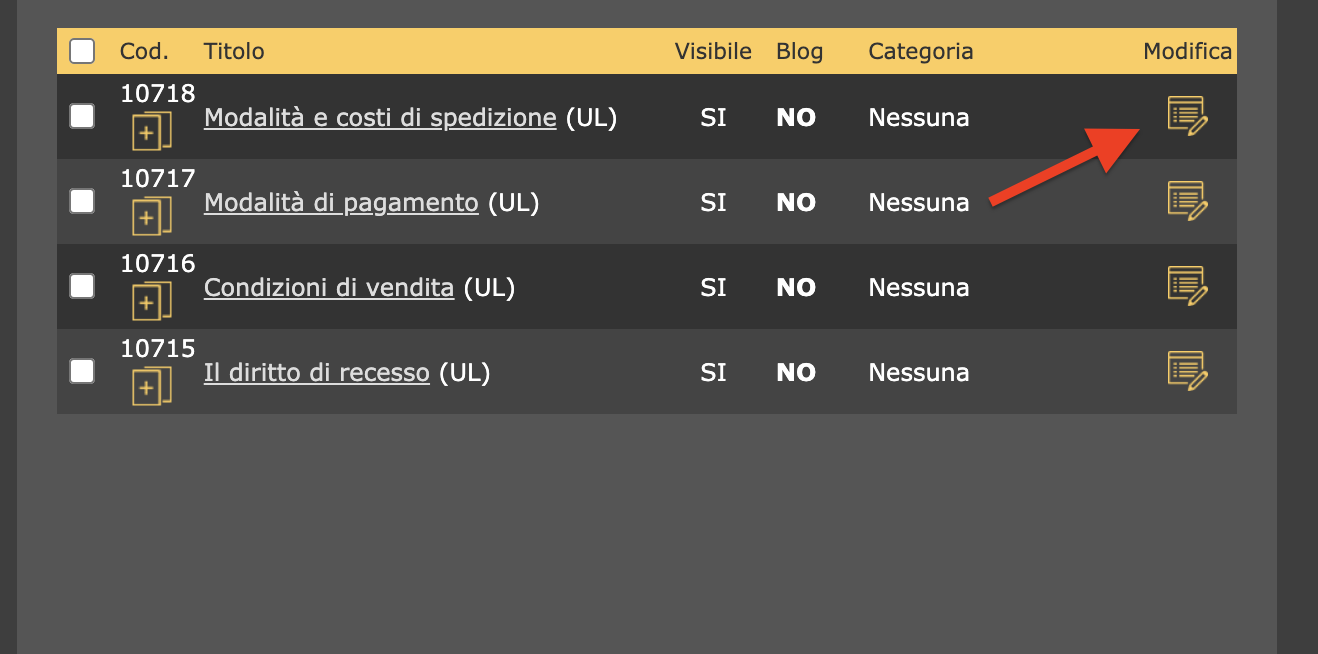Click the edit icon for Modalità di pagamento
1318x654 pixels.
(1188, 202)
